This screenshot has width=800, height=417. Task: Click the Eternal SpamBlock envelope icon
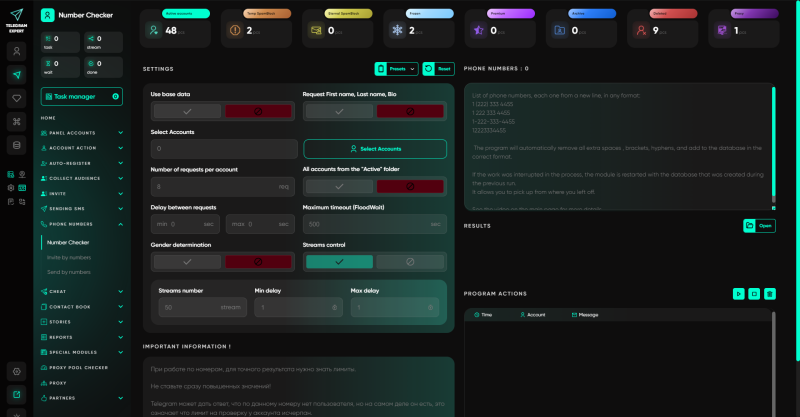[316, 31]
